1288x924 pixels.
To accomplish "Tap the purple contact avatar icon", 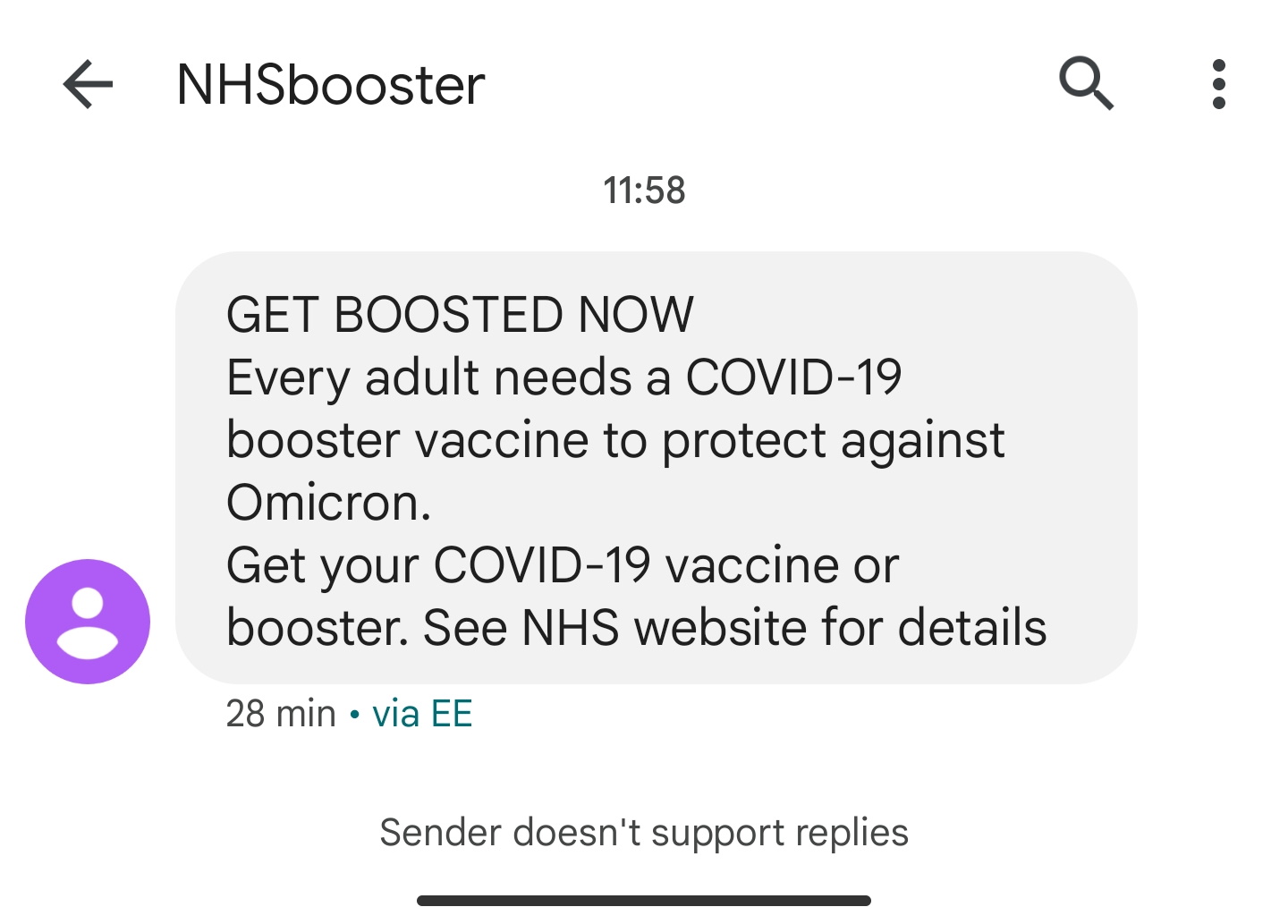I will (x=88, y=622).
